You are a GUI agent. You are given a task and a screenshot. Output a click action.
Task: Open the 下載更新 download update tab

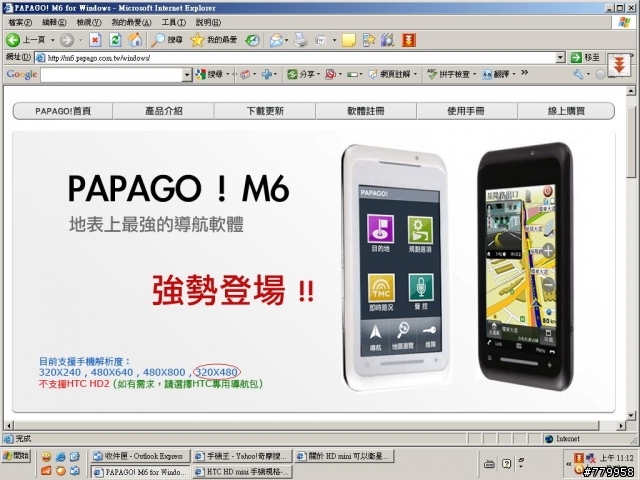265,111
